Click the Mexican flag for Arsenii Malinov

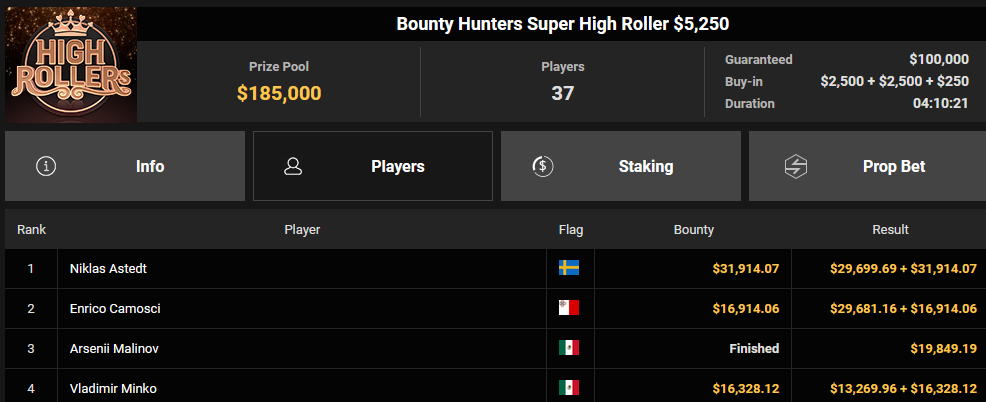pos(568,348)
